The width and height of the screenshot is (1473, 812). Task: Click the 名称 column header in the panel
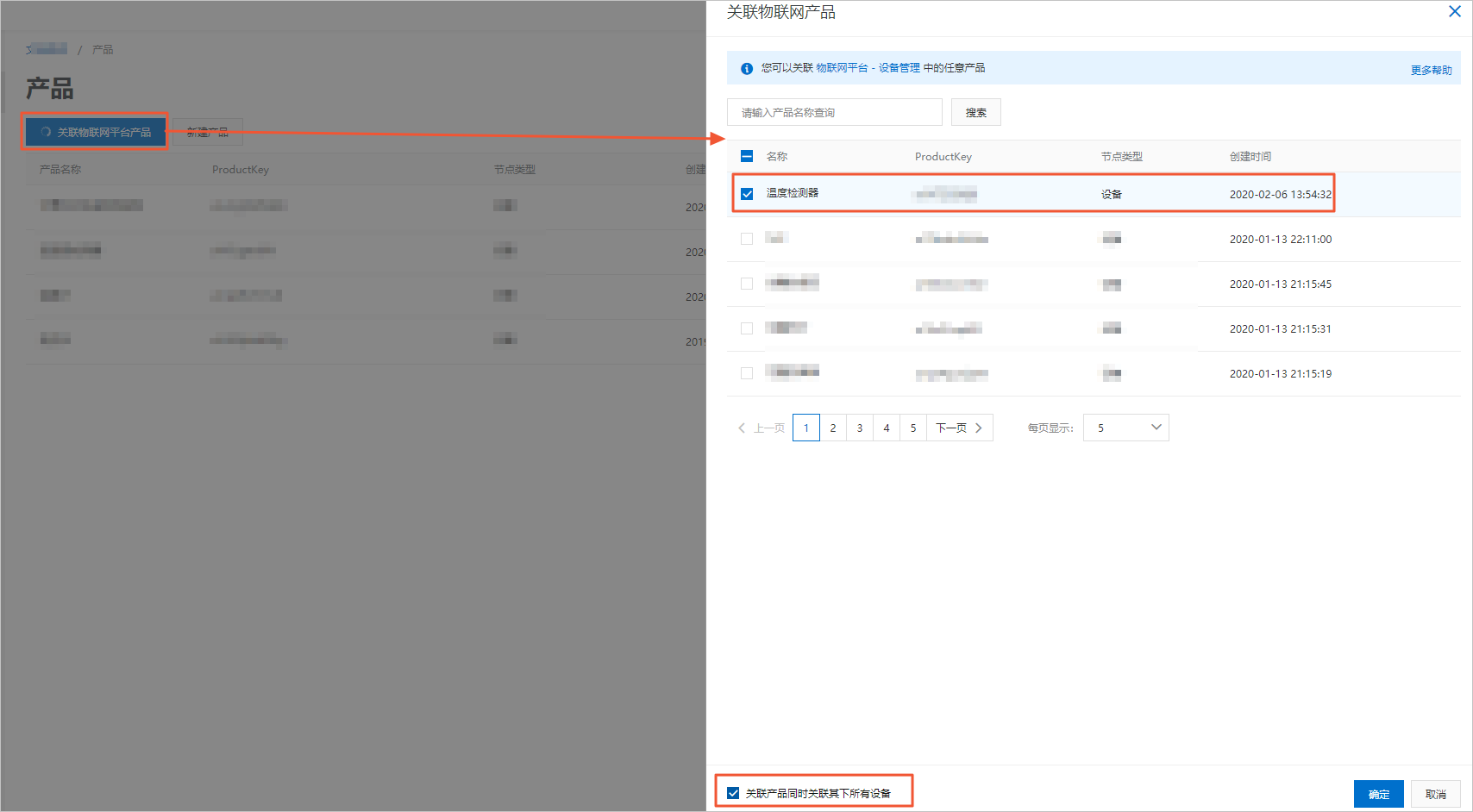click(x=776, y=157)
